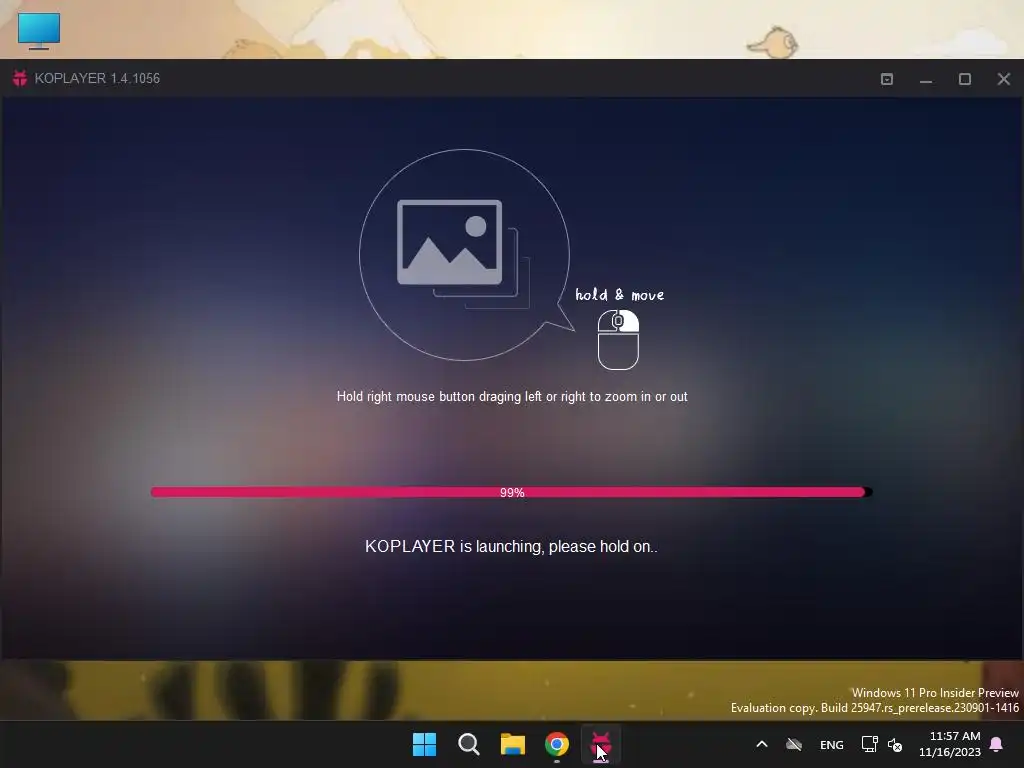Click the 99% launch progress bar

click(x=511, y=492)
